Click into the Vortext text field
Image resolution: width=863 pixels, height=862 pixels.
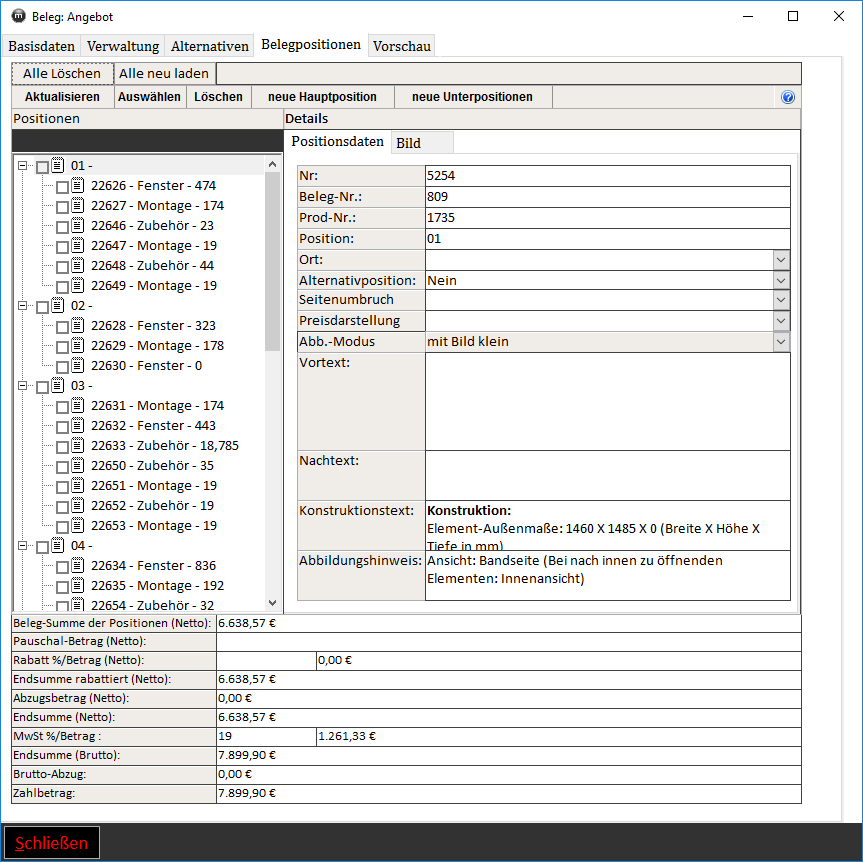click(607, 401)
